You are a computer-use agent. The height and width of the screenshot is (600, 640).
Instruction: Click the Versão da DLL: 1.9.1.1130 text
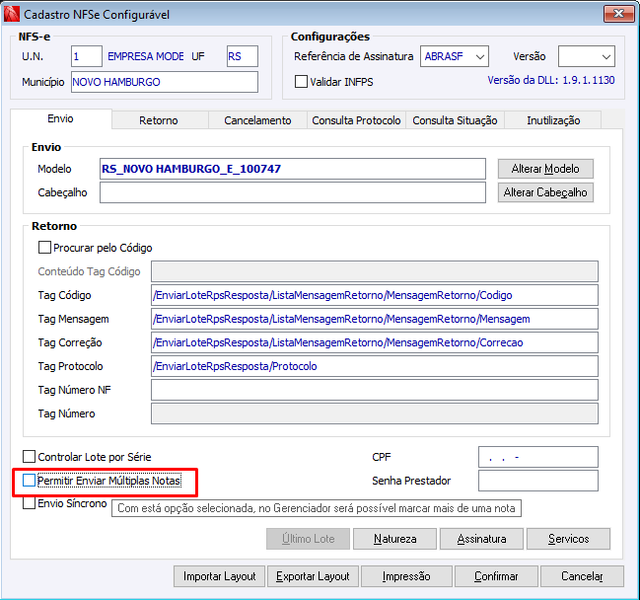[551, 80]
